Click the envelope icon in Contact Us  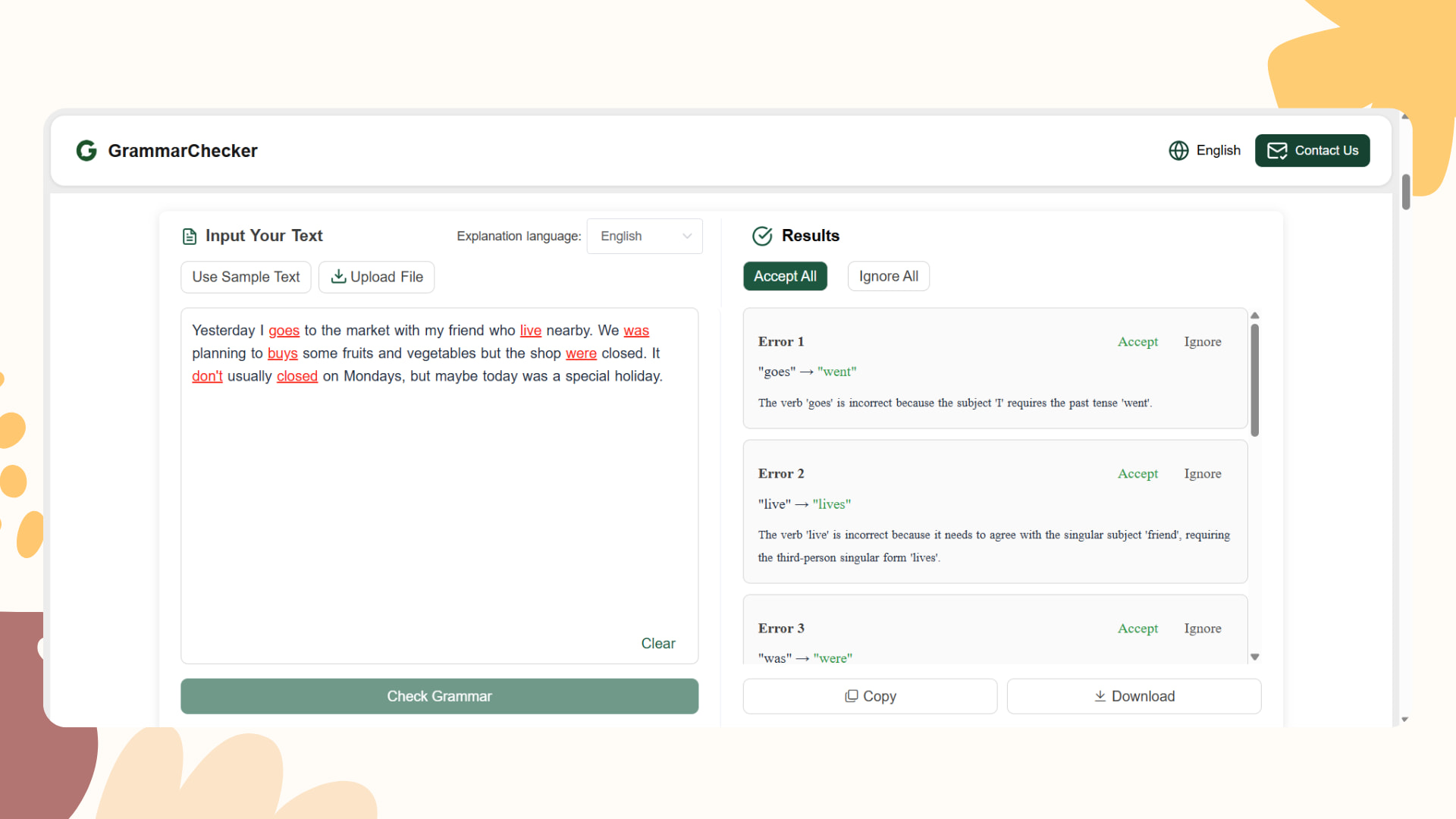pos(1277,150)
